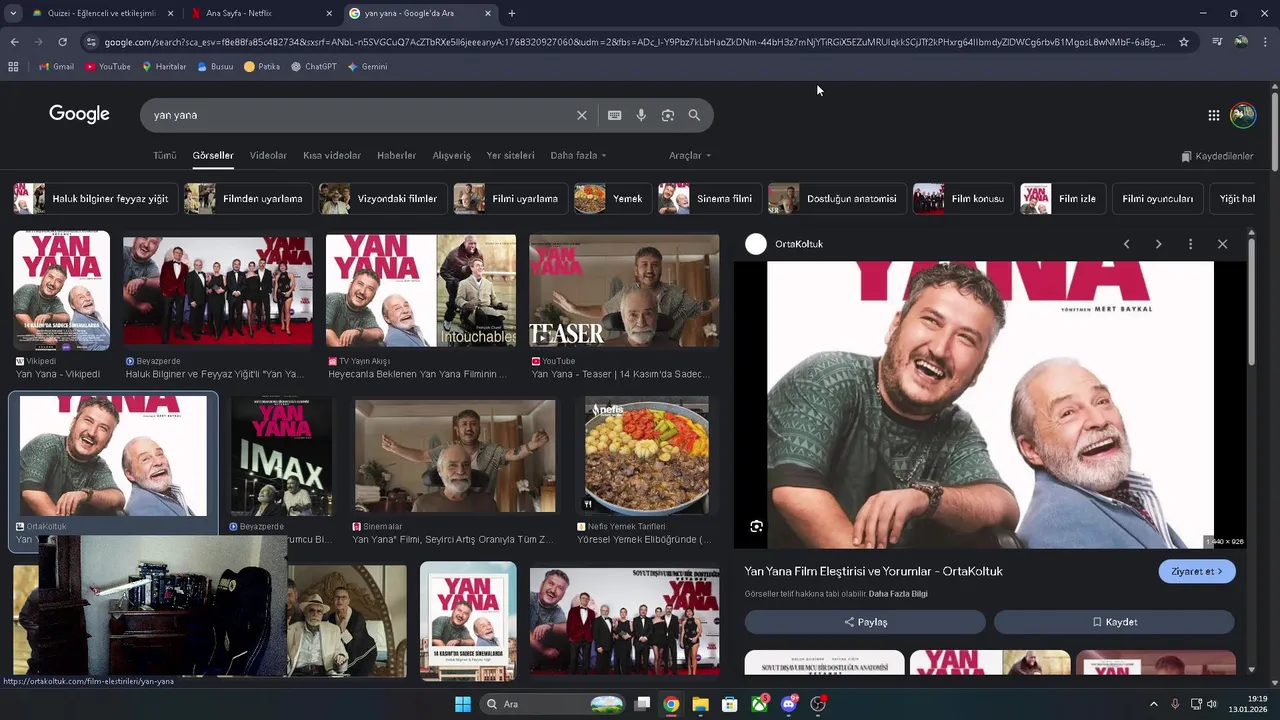Open Gmail bookmark
The width and height of the screenshot is (1280, 720).
click(56, 67)
